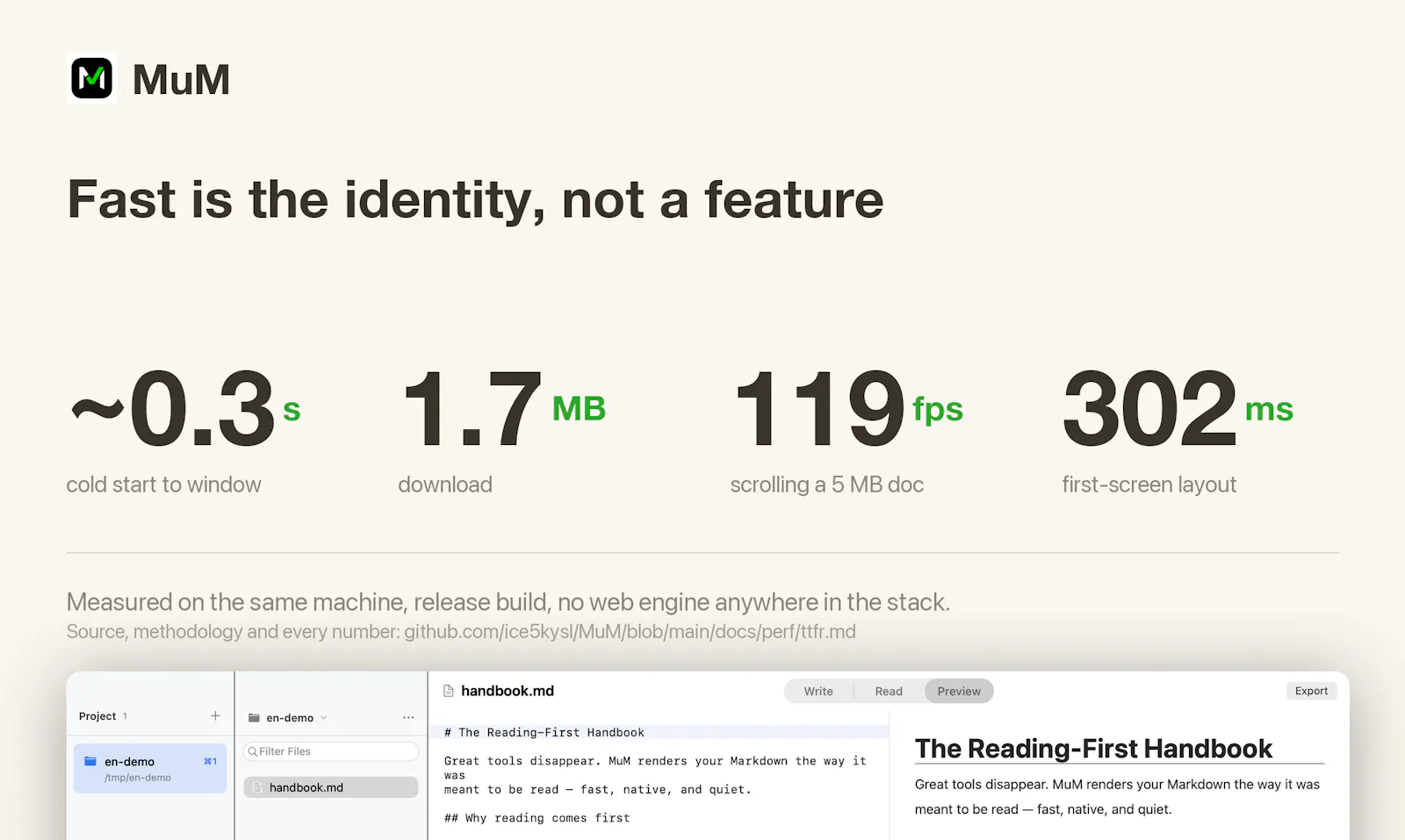Screen dimensions: 1405x840
Task: Switch to the Read mode tab
Action: click(889, 692)
